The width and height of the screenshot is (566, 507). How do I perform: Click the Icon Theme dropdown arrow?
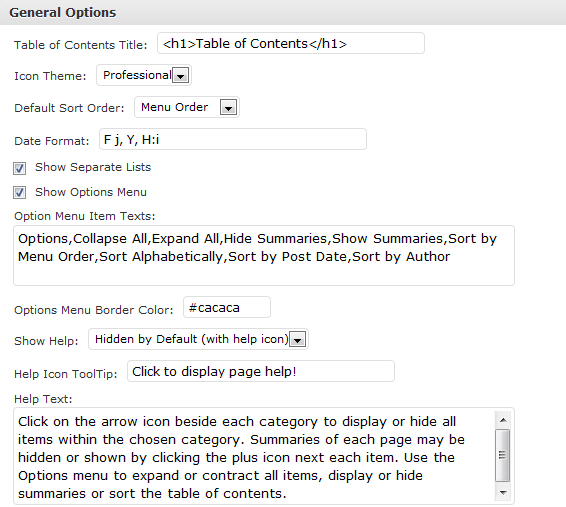(x=180, y=76)
